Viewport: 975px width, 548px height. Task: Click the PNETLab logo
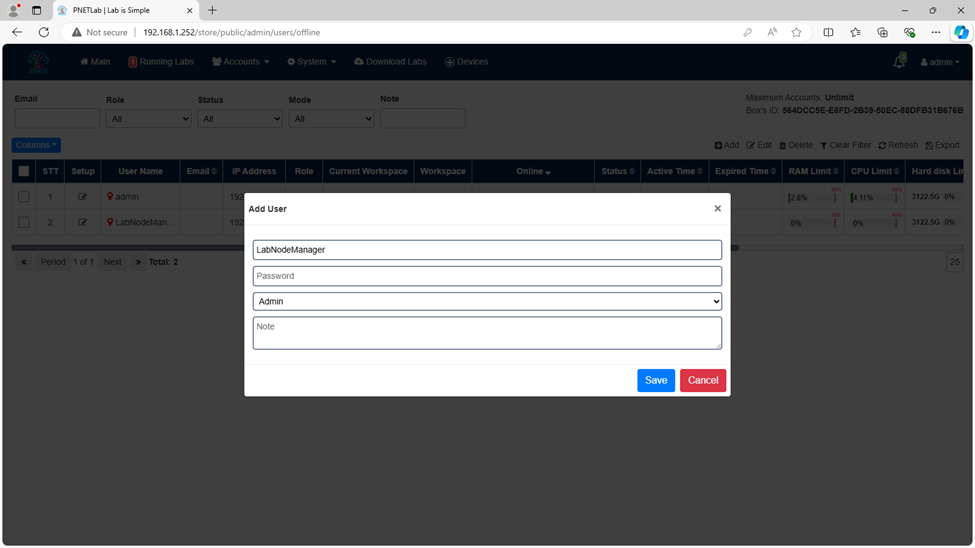38,62
